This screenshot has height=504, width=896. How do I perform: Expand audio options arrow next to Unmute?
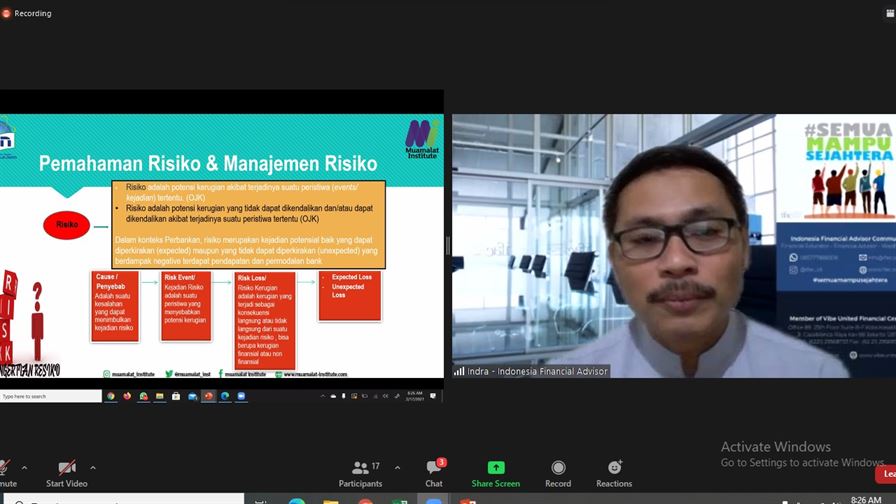point(24,467)
